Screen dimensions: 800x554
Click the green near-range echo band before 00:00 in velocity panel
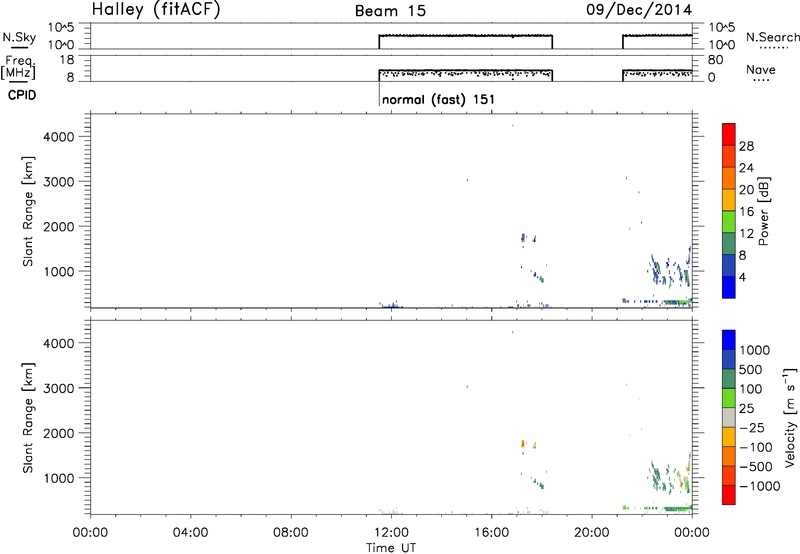677,509
